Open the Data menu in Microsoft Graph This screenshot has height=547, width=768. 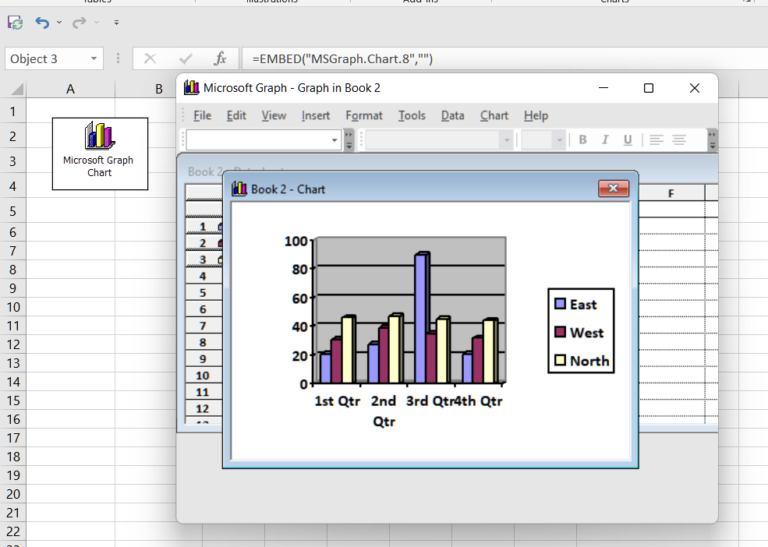pyautogui.click(x=453, y=116)
